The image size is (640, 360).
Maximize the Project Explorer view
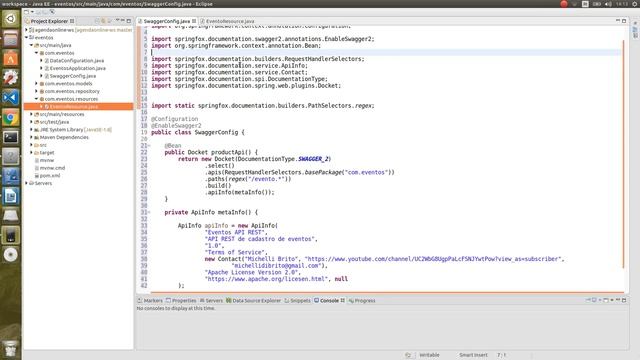pos(129,21)
